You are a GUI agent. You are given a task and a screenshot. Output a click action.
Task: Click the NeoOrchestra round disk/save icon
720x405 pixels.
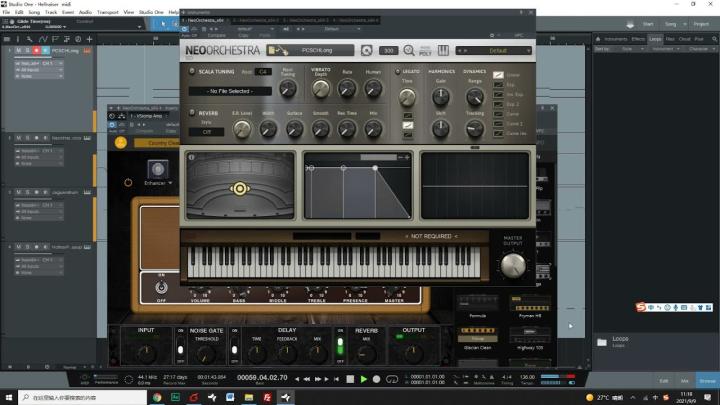[x=366, y=50]
